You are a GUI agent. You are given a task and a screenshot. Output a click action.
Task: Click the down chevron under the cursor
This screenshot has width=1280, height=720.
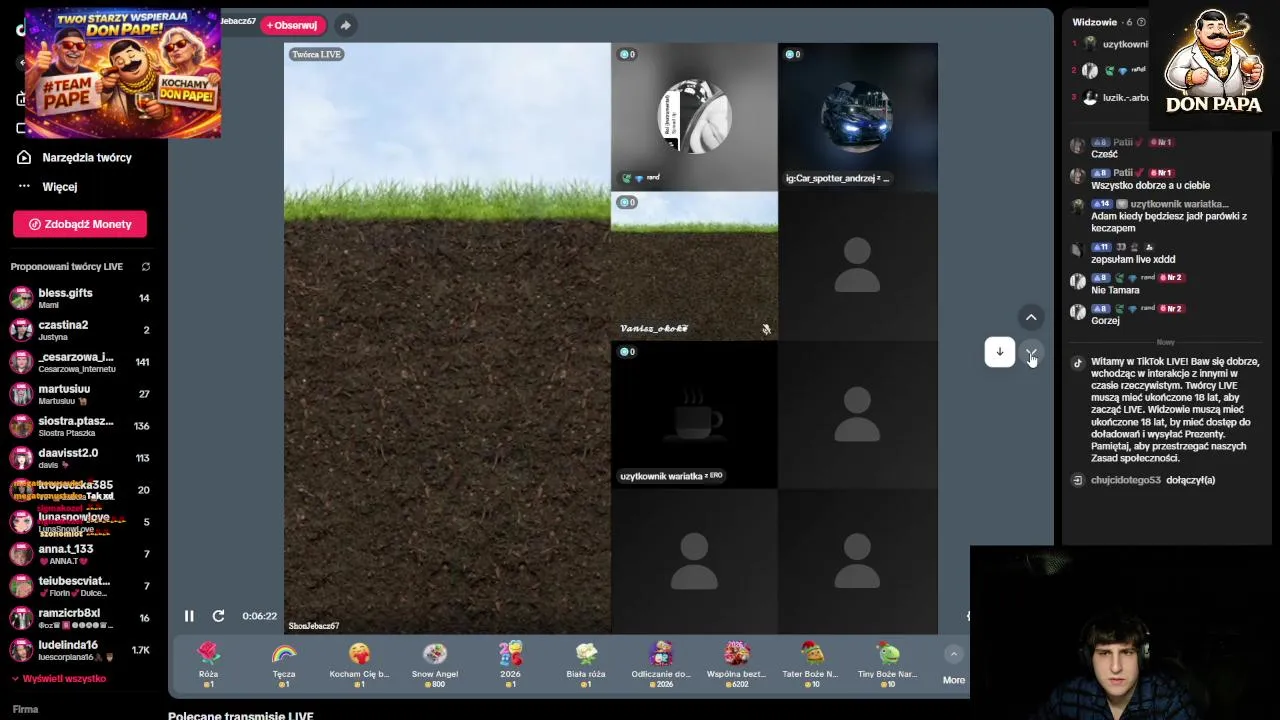(1031, 353)
